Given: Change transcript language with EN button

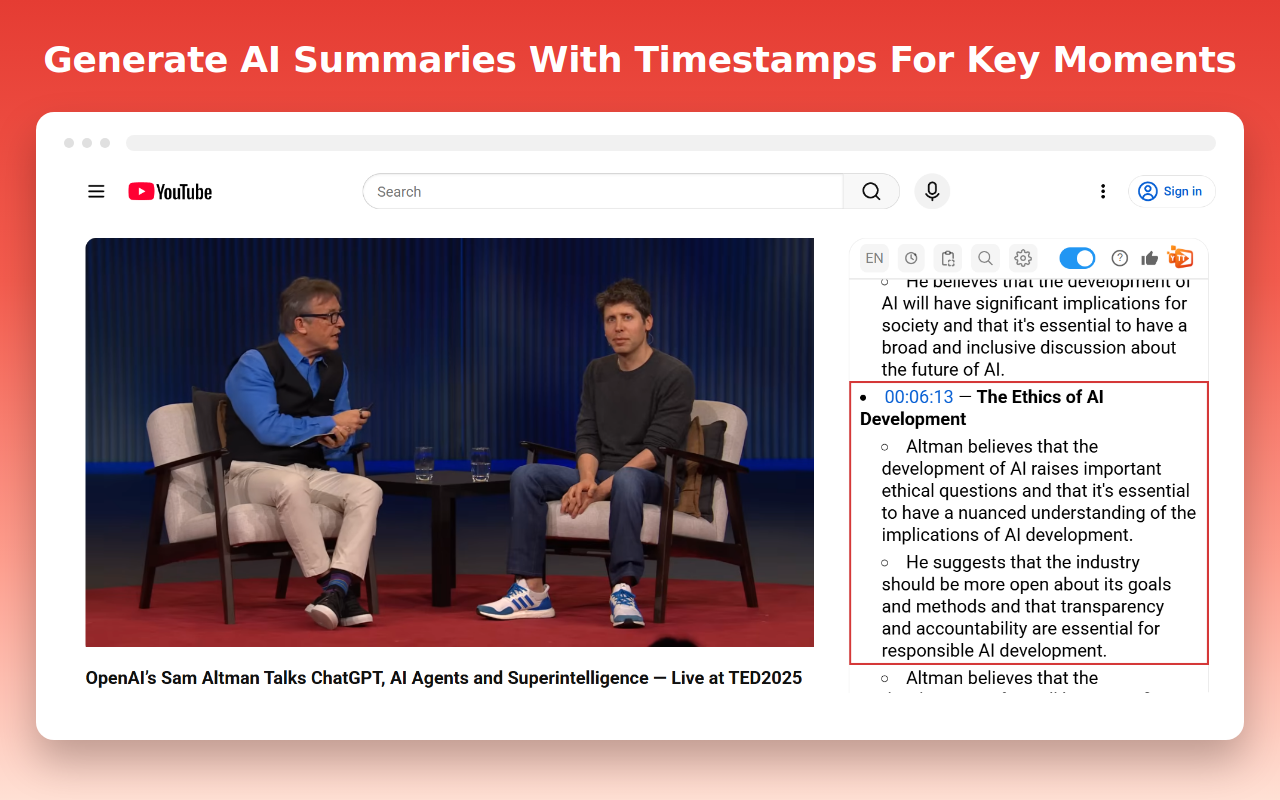Looking at the screenshot, I should coord(874,258).
